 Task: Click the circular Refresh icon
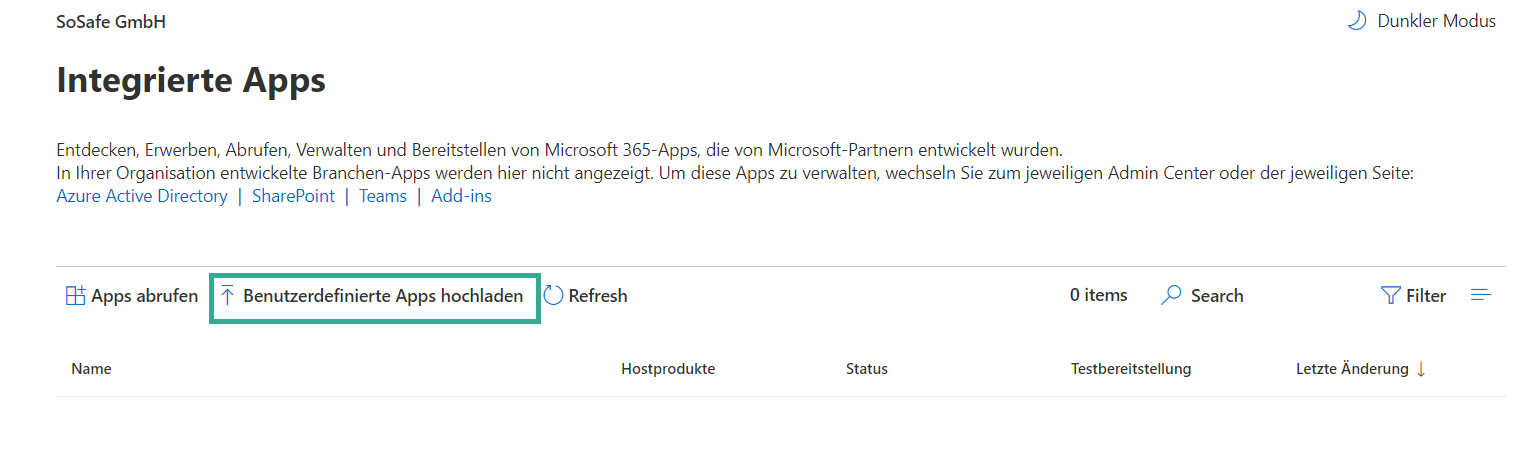point(553,295)
